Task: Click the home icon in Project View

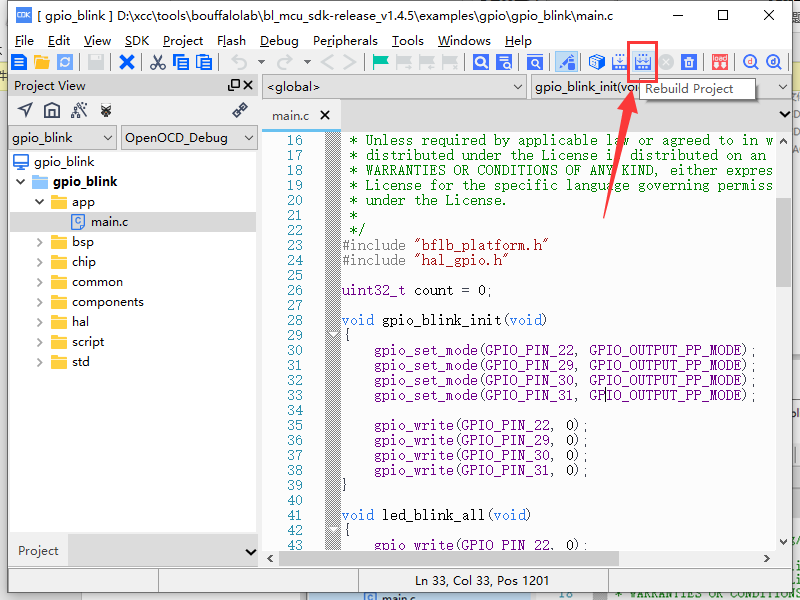Action: 52,110
